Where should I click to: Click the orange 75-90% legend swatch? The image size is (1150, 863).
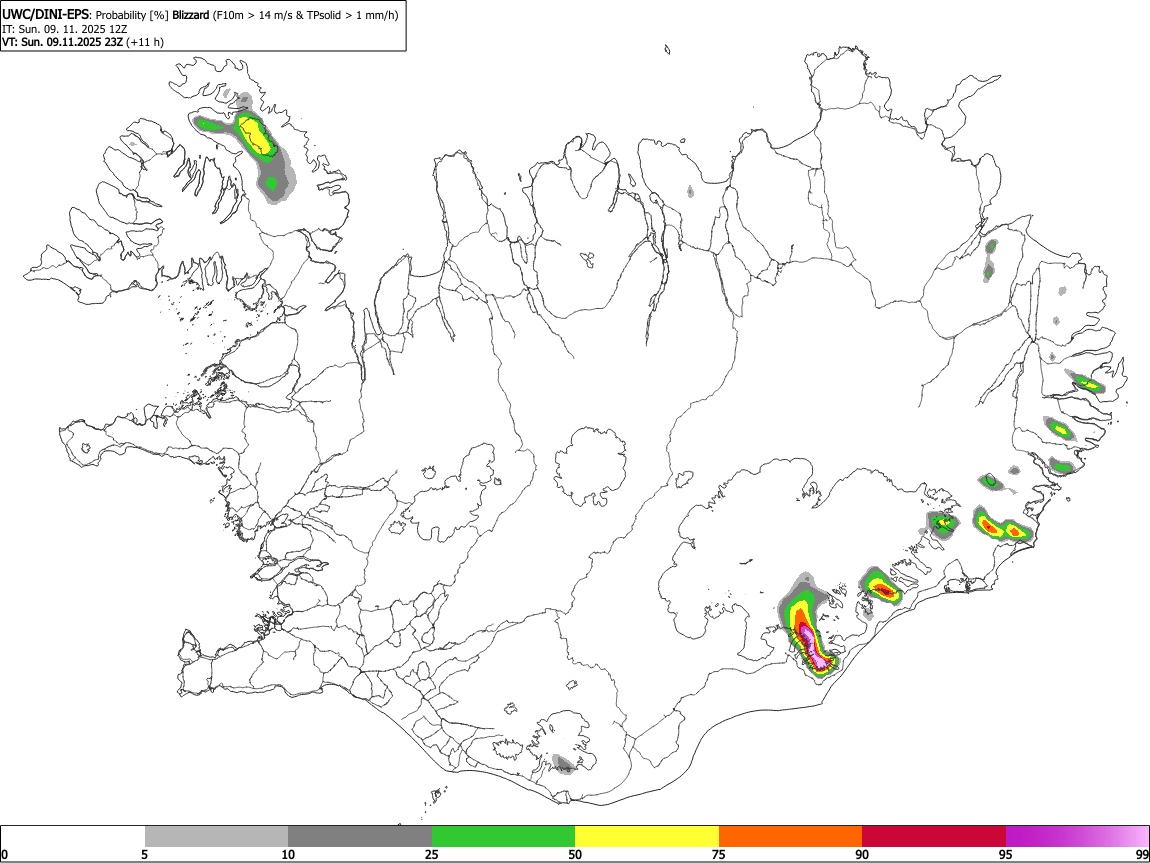(x=791, y=837)
